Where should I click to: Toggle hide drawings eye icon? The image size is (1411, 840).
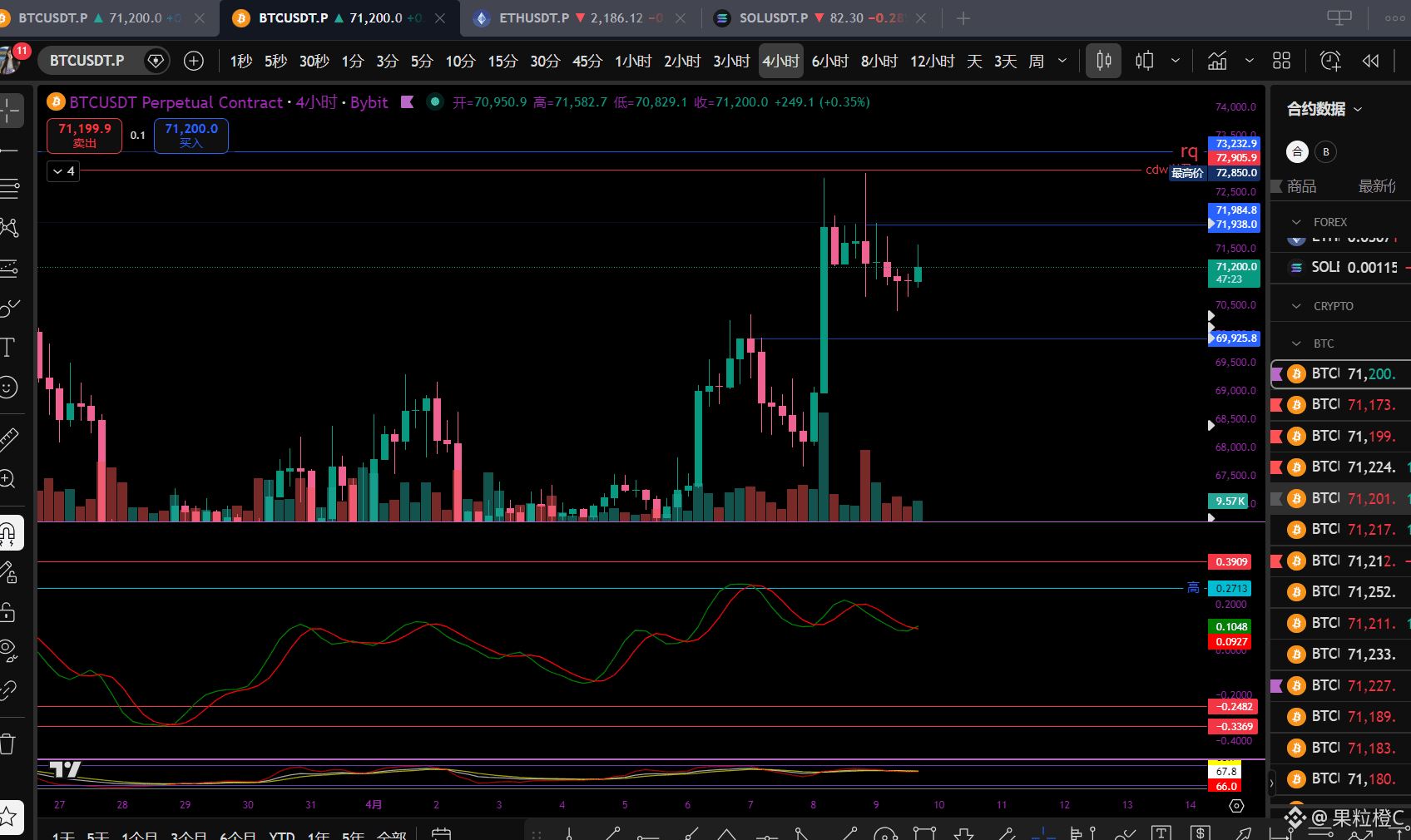click(8, 650)
